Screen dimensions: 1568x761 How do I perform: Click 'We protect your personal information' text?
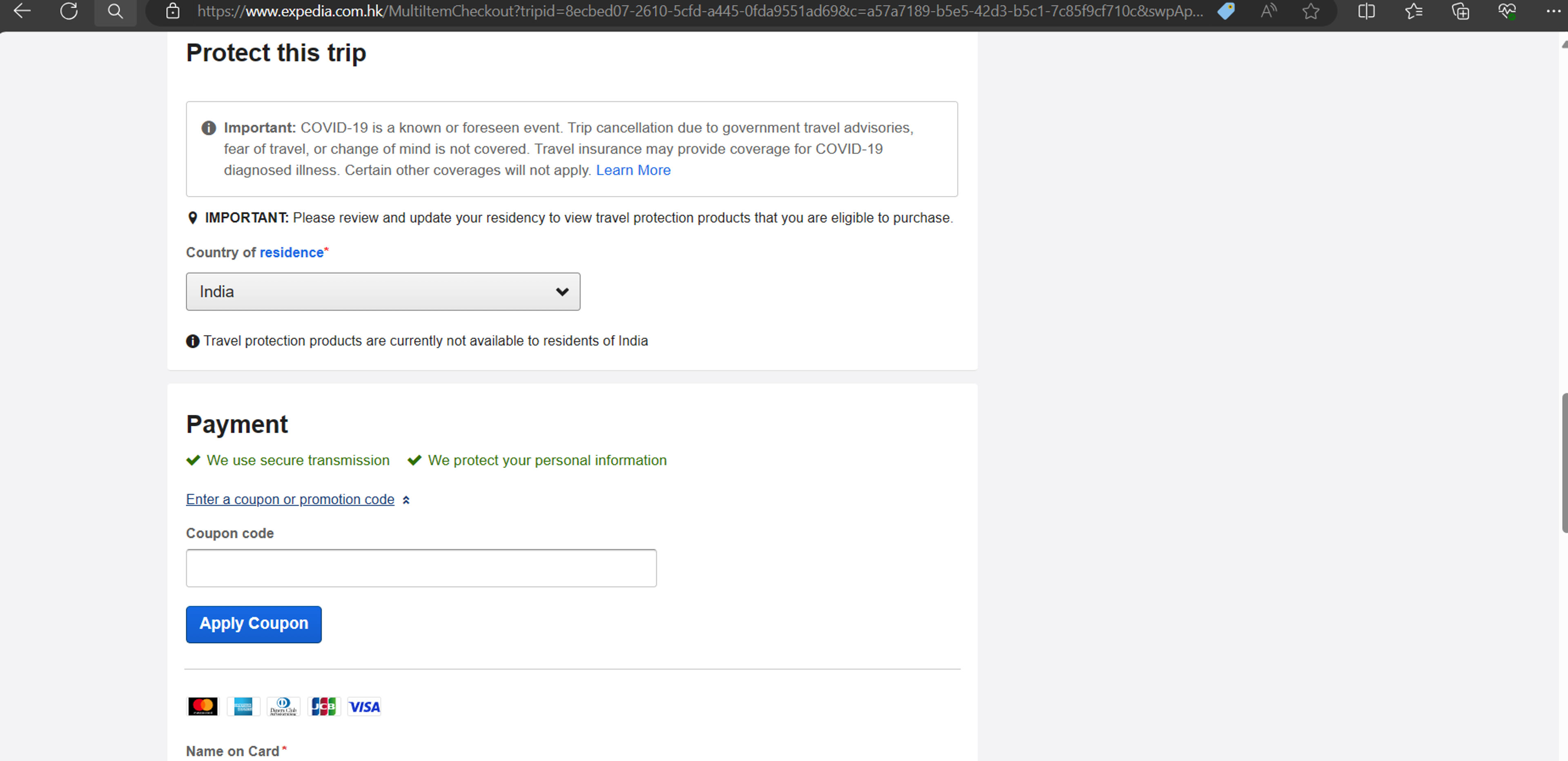(547, 460)
